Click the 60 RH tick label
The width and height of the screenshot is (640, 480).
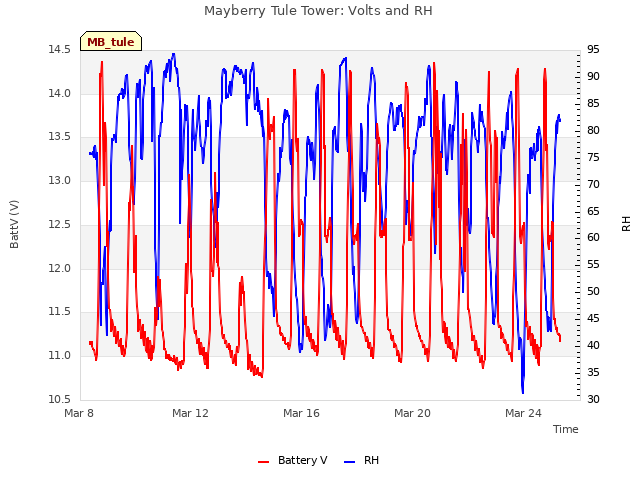coord(593,238)
